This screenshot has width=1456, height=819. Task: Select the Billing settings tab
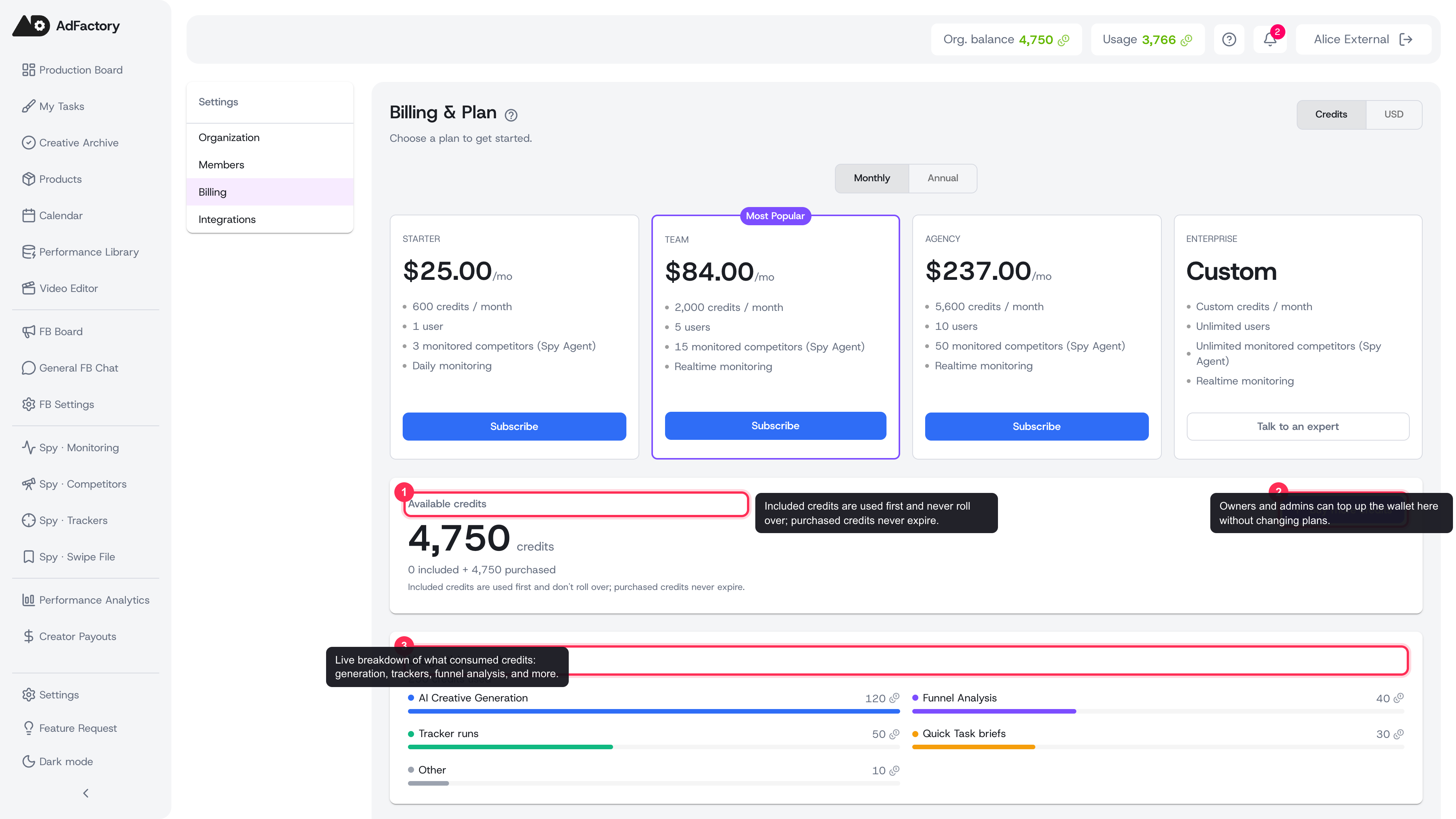pos(270,192)
